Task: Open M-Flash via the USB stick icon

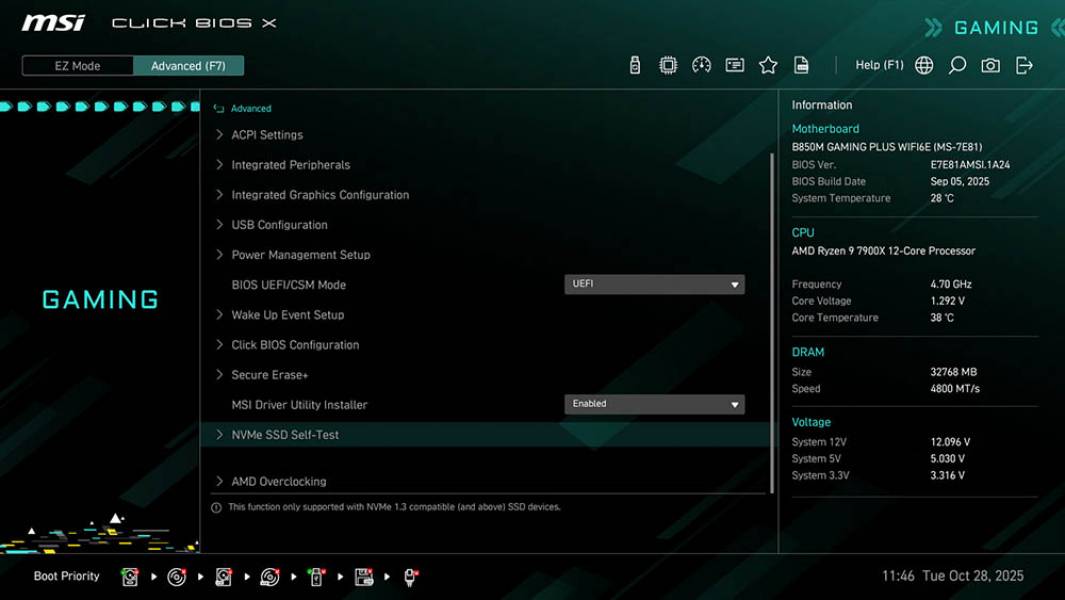Action: (x=634, y=64)
